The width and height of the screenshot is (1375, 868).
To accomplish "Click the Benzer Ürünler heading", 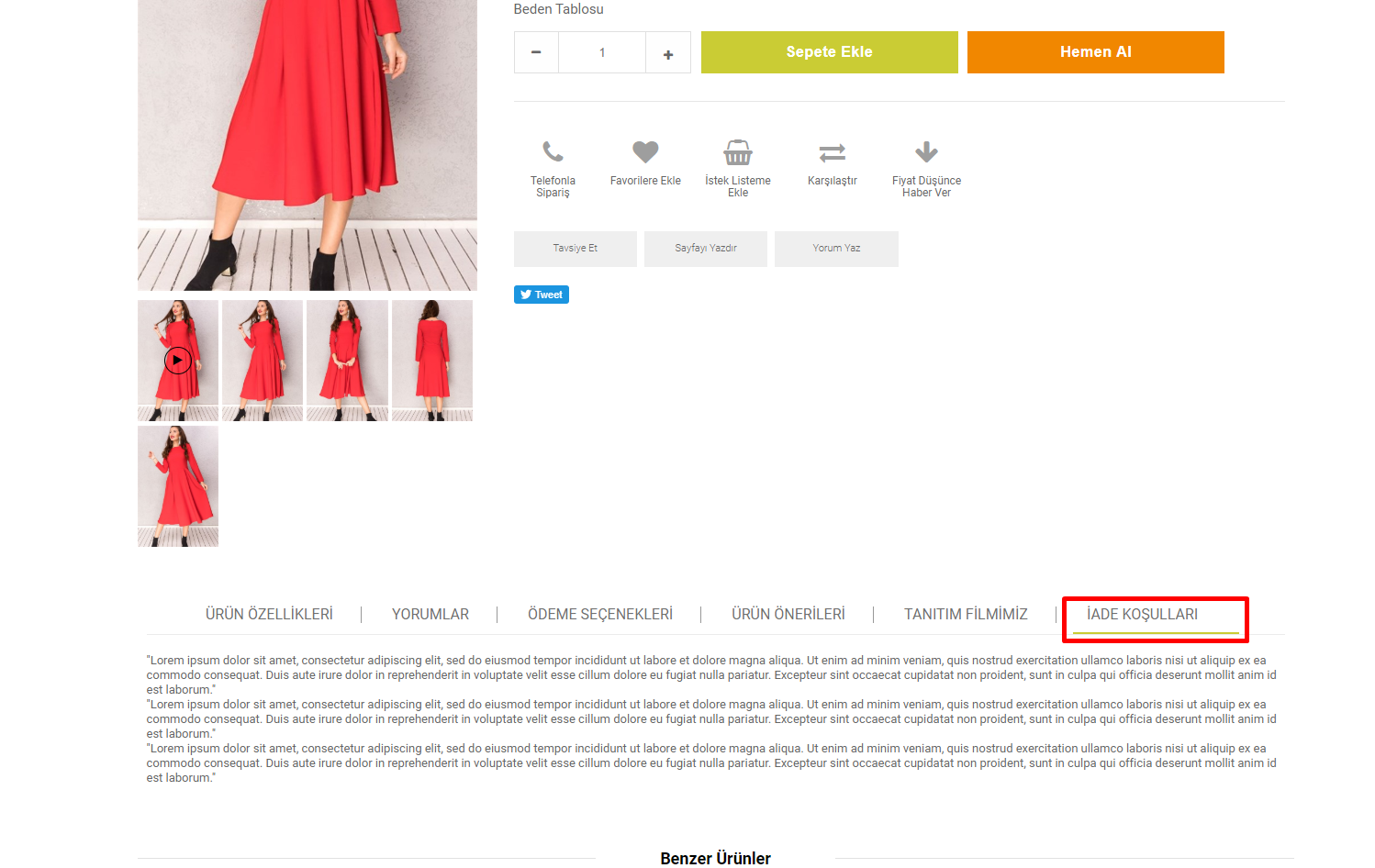I will [715, 858].
